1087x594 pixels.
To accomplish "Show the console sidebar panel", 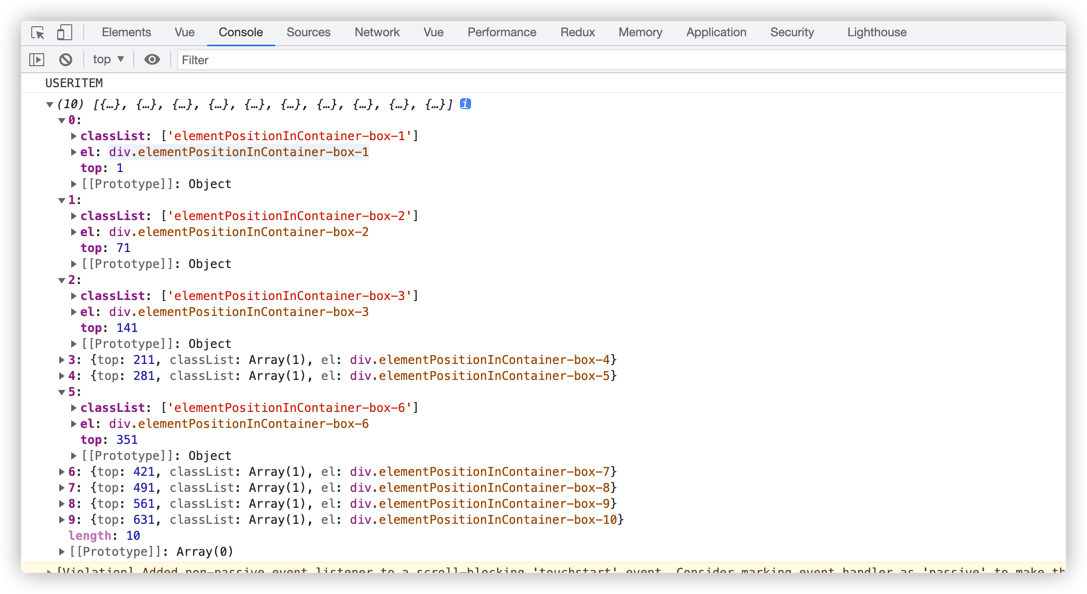I will [x=37, y=60].
